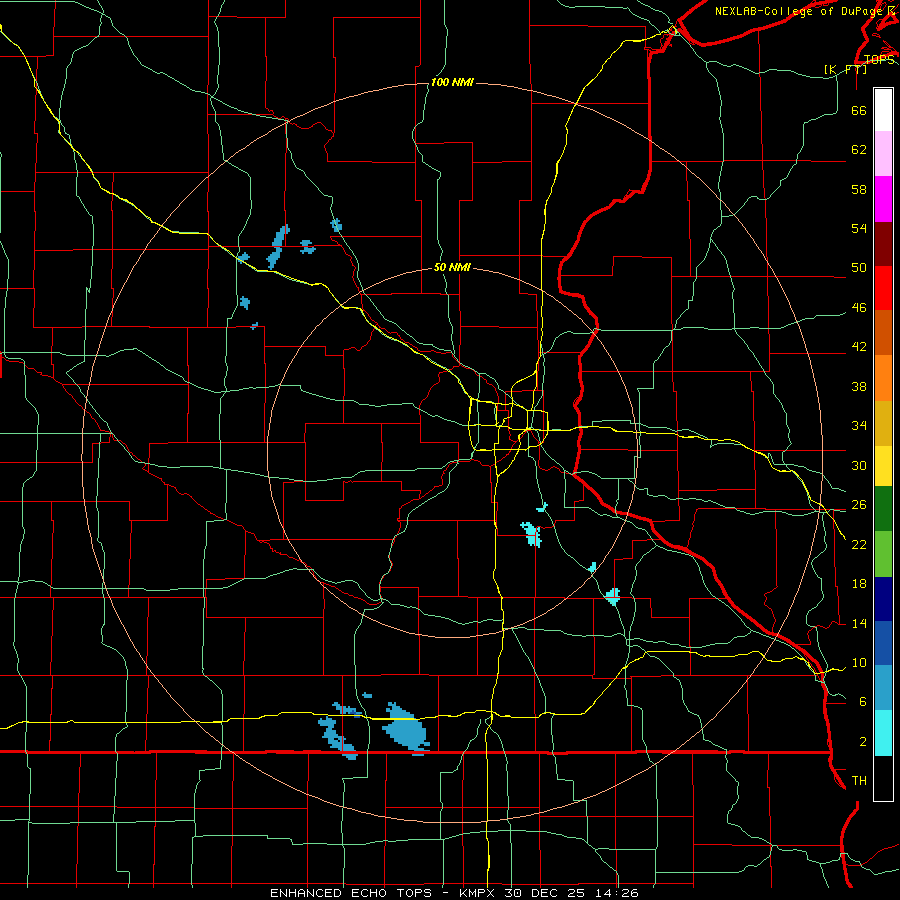Click the gold legend swatch

coord(883,423)
